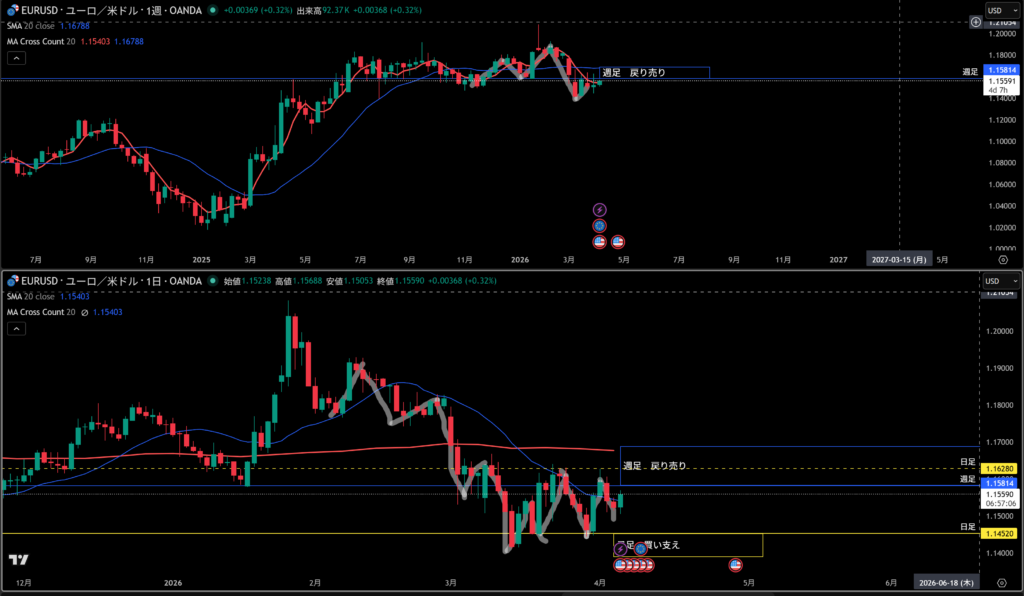Click the purple lightning event icon on the daily chart
This screenshot has width=1024, height=596.
[619, 550]
